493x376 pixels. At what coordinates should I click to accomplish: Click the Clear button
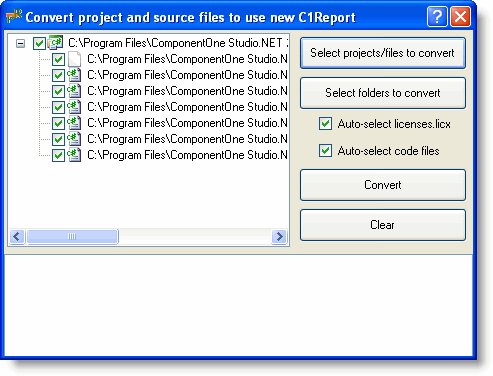[x=383, y=225]
